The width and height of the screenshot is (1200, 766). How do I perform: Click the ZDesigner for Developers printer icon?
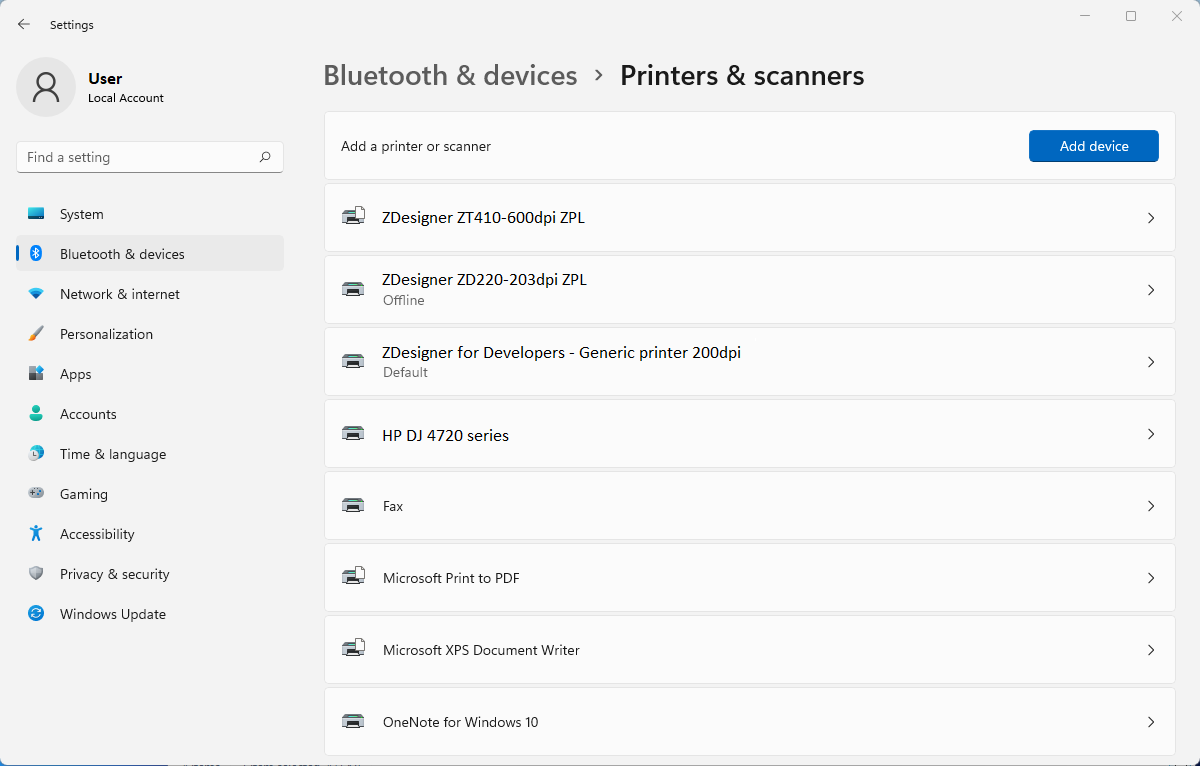[x=353, y=361]
